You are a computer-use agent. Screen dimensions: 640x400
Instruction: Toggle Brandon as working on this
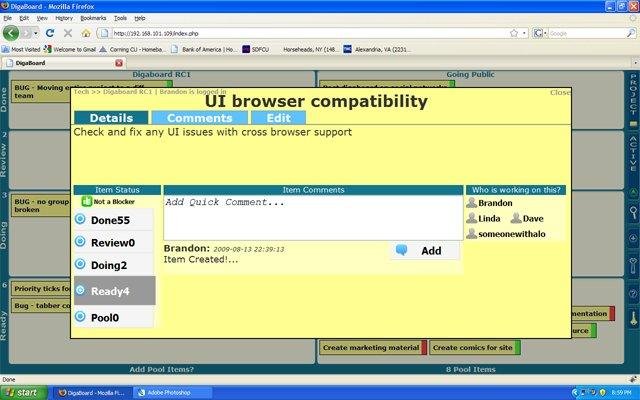pos(489,203)
